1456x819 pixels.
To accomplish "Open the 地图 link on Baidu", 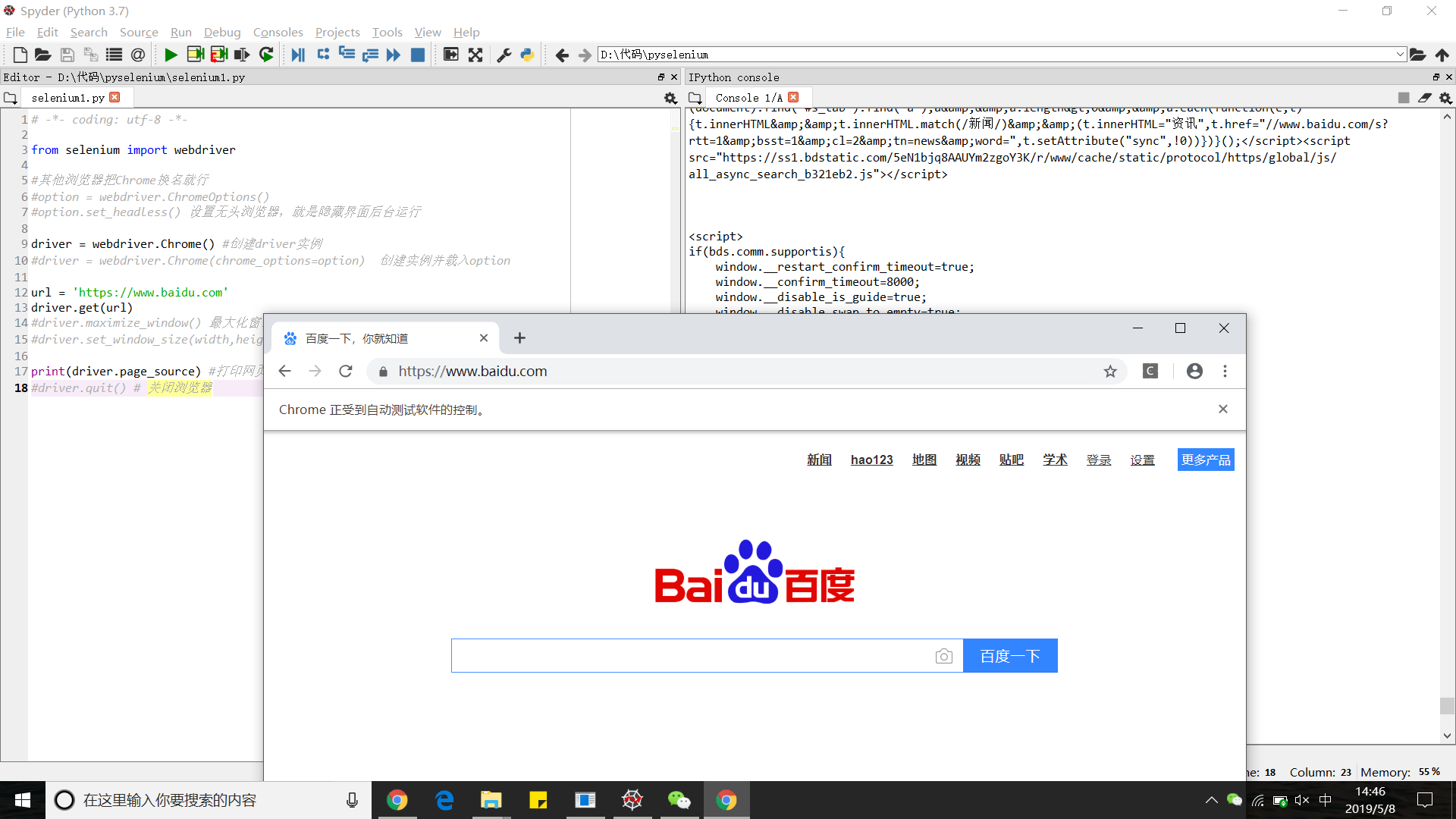I will click(924, 460).
